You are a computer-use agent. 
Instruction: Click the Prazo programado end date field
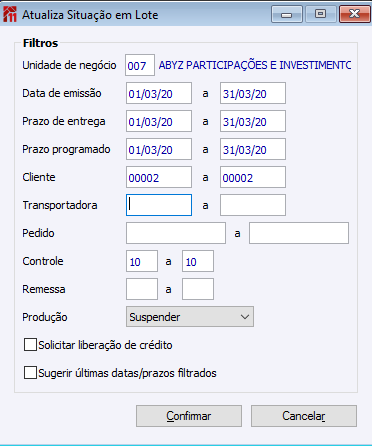click(x=253, y=149)
